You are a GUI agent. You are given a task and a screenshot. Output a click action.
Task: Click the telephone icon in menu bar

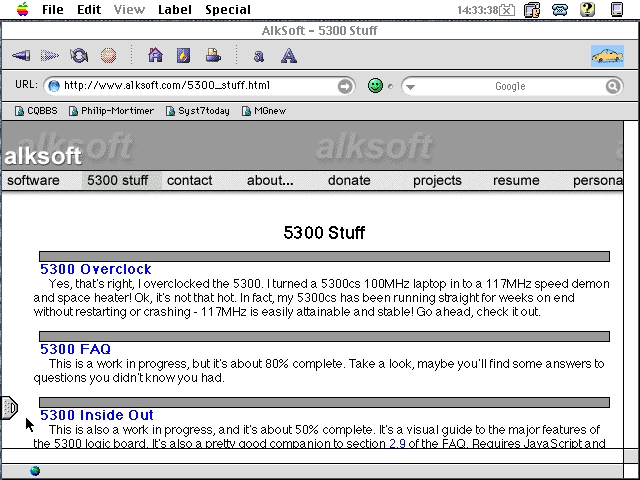(x=560, y=9)
